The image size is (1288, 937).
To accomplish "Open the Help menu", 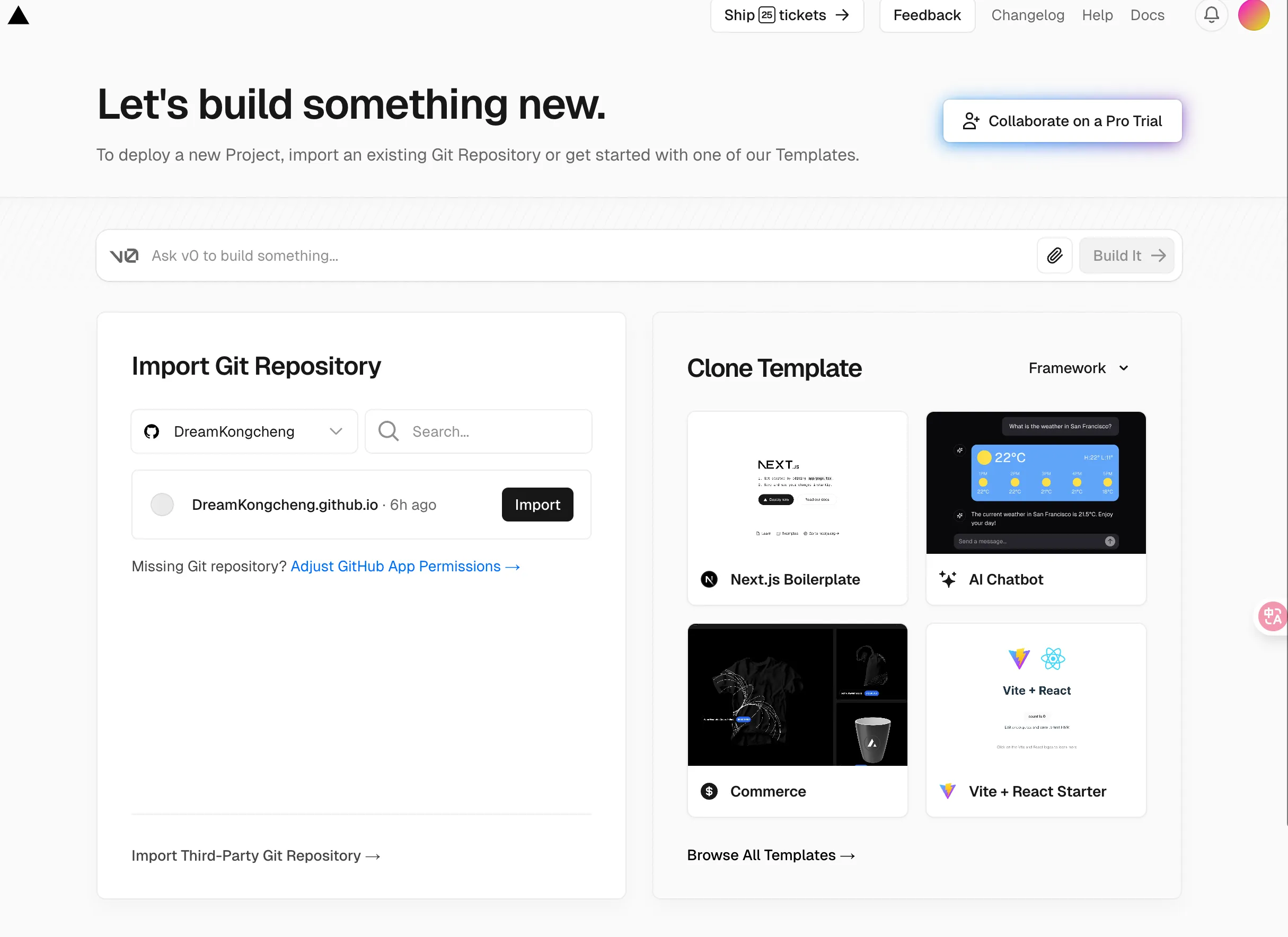I will pos(1097,15).
